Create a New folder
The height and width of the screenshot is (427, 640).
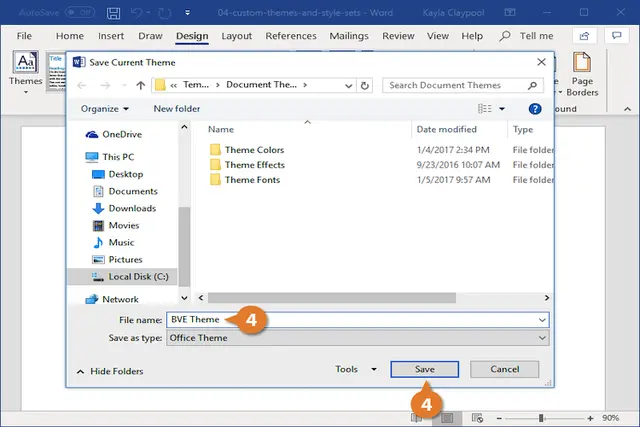tap(177, 109)
